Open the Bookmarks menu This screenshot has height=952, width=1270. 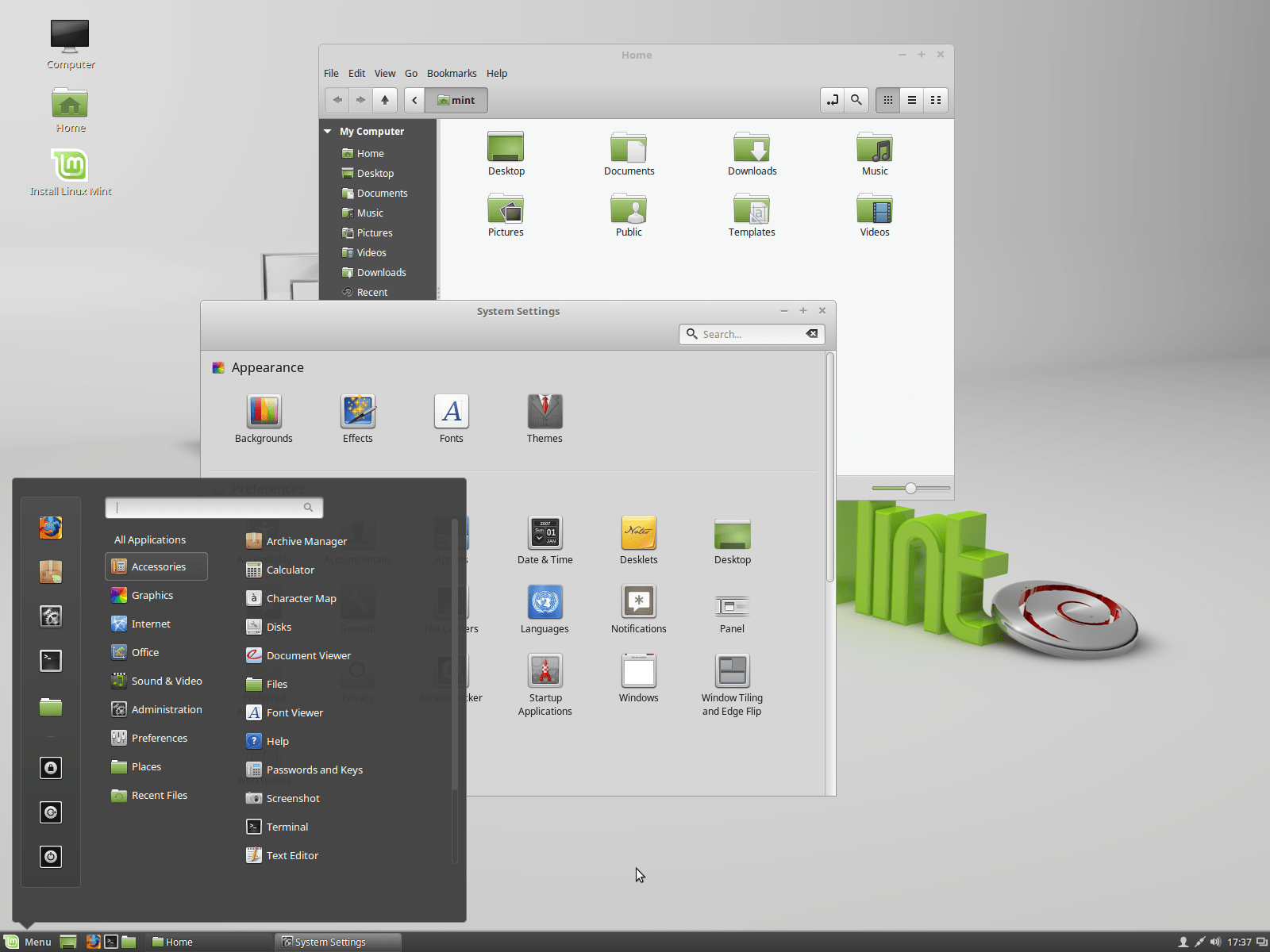coord(452,73)
